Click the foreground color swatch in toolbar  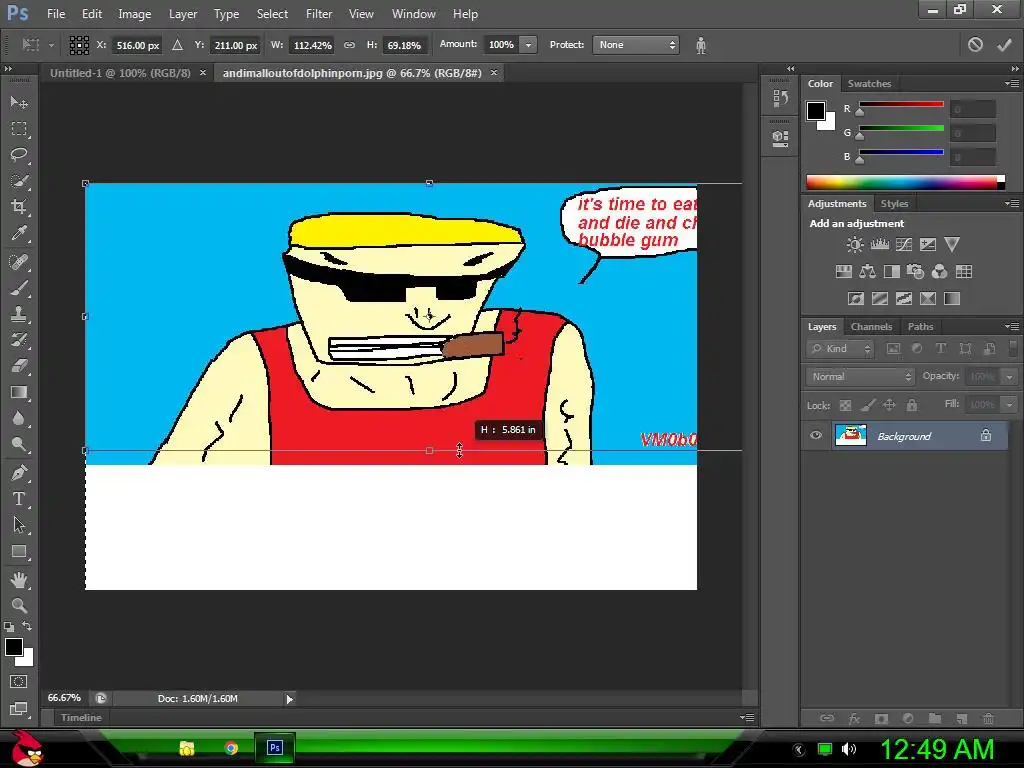(x=14, y=647)
